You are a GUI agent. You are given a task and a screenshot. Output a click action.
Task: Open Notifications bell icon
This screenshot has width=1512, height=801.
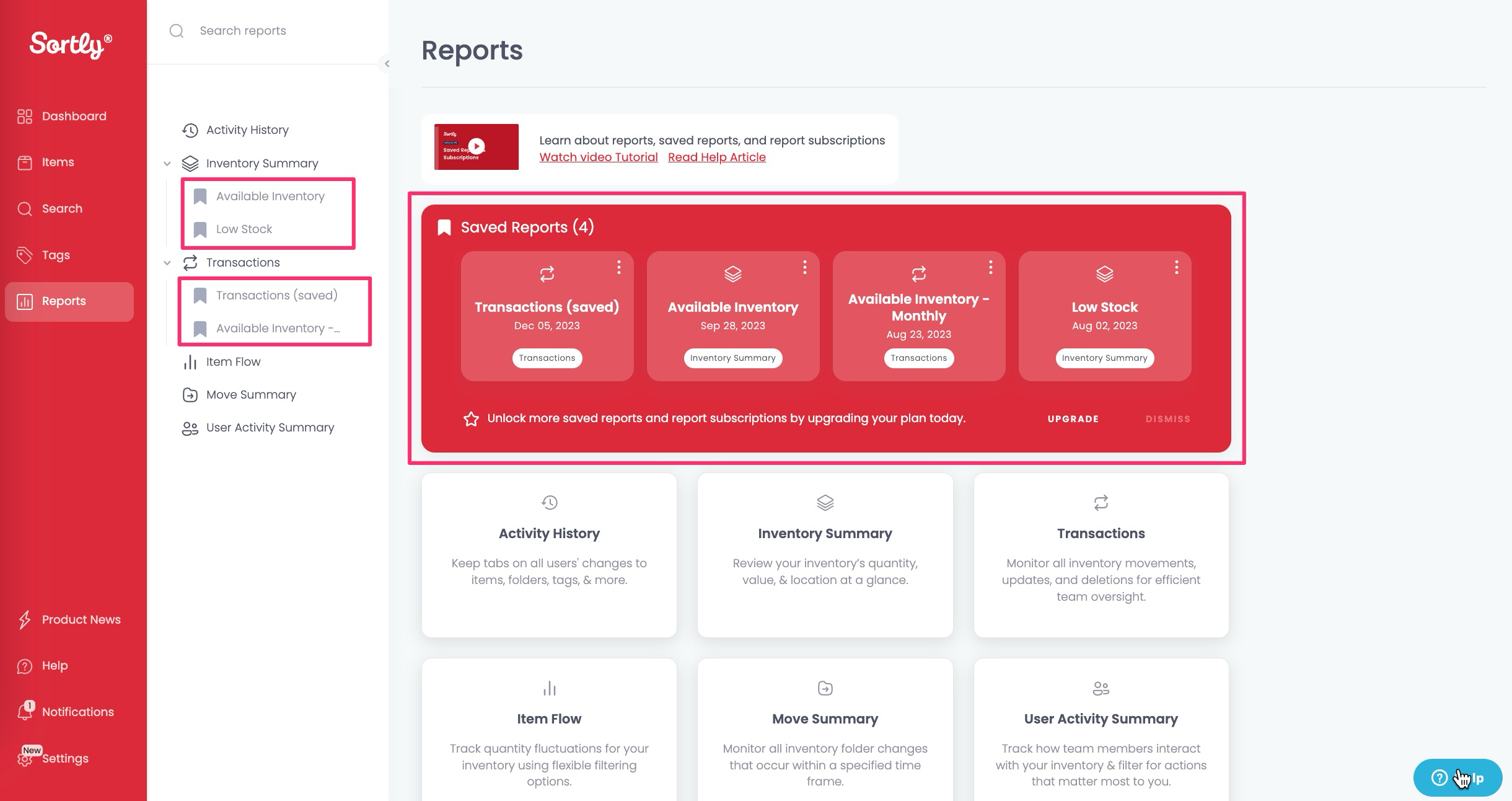click(25, 711)
